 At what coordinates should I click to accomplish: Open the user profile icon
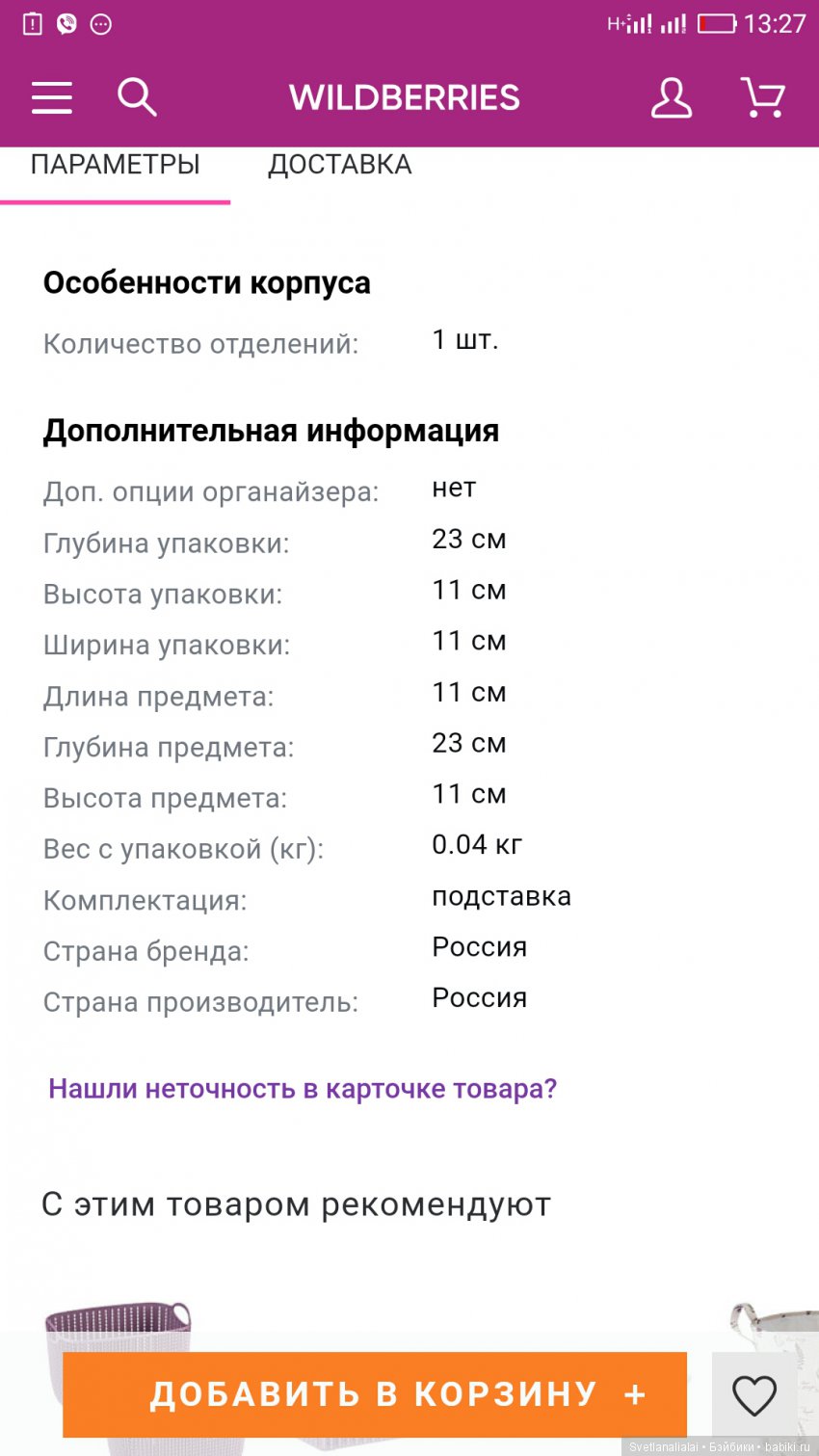[x=671, y=97]
